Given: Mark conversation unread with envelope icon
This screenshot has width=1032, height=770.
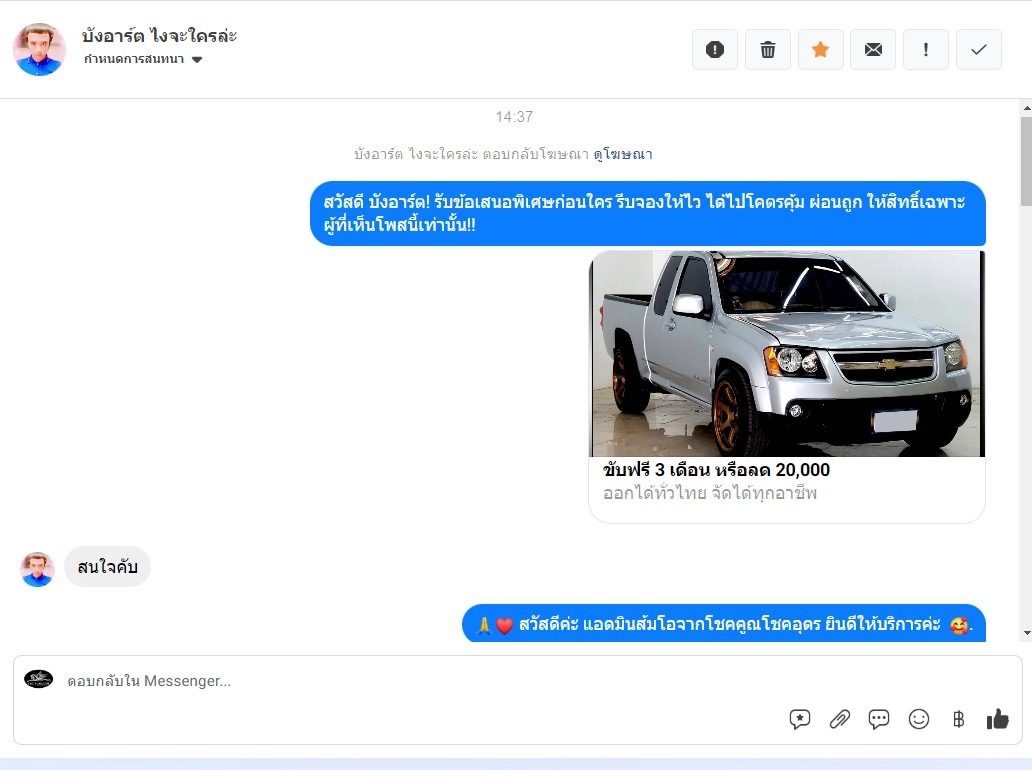Looking at the screenshot, I should pyautogui.click(x=873, y=50).
